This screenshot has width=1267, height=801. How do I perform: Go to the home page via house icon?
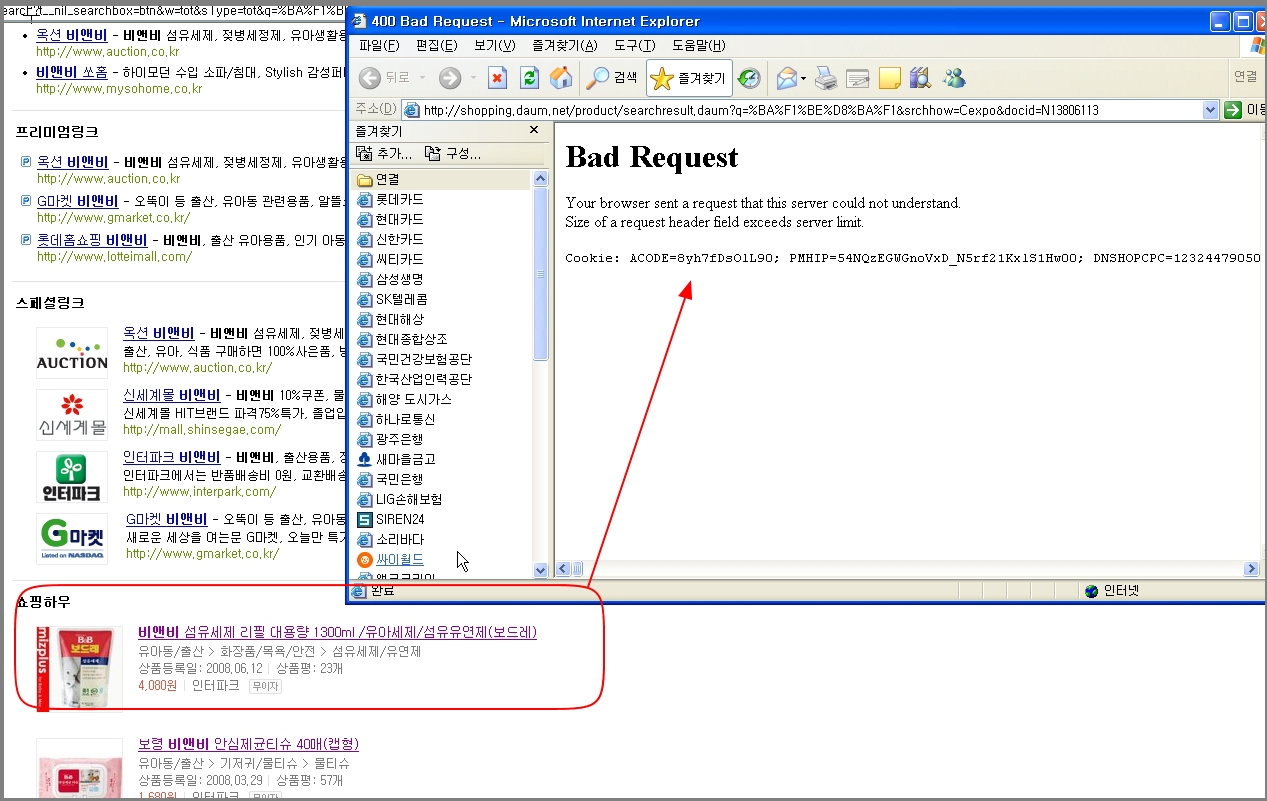[561, 78]
